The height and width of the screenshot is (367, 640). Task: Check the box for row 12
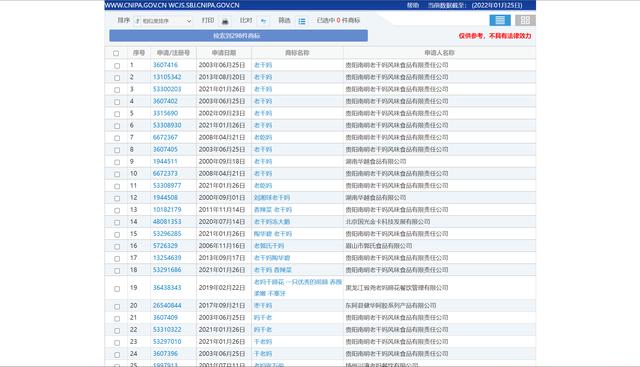pos(117,198)
